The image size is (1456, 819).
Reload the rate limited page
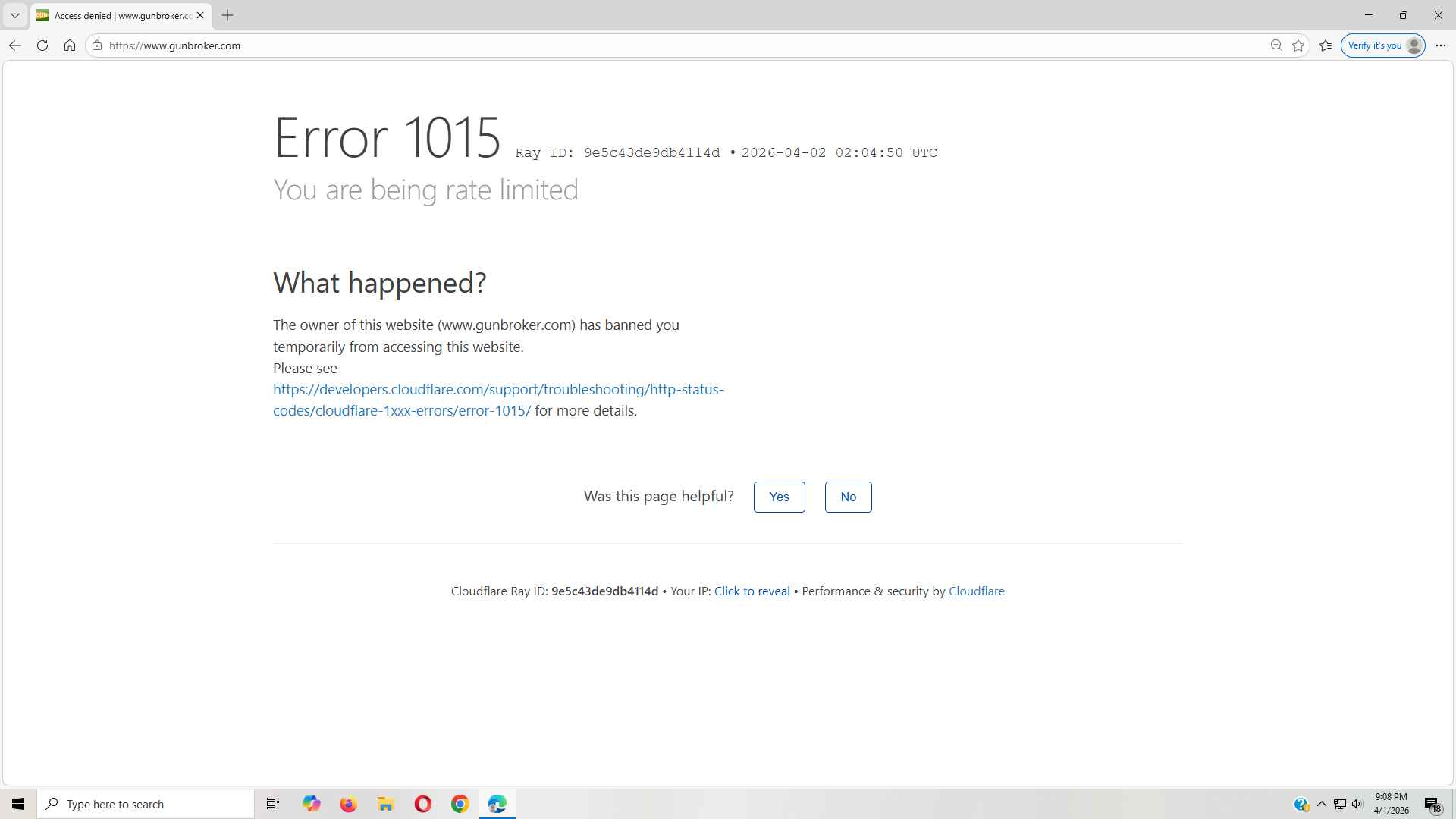pos(42,45)
